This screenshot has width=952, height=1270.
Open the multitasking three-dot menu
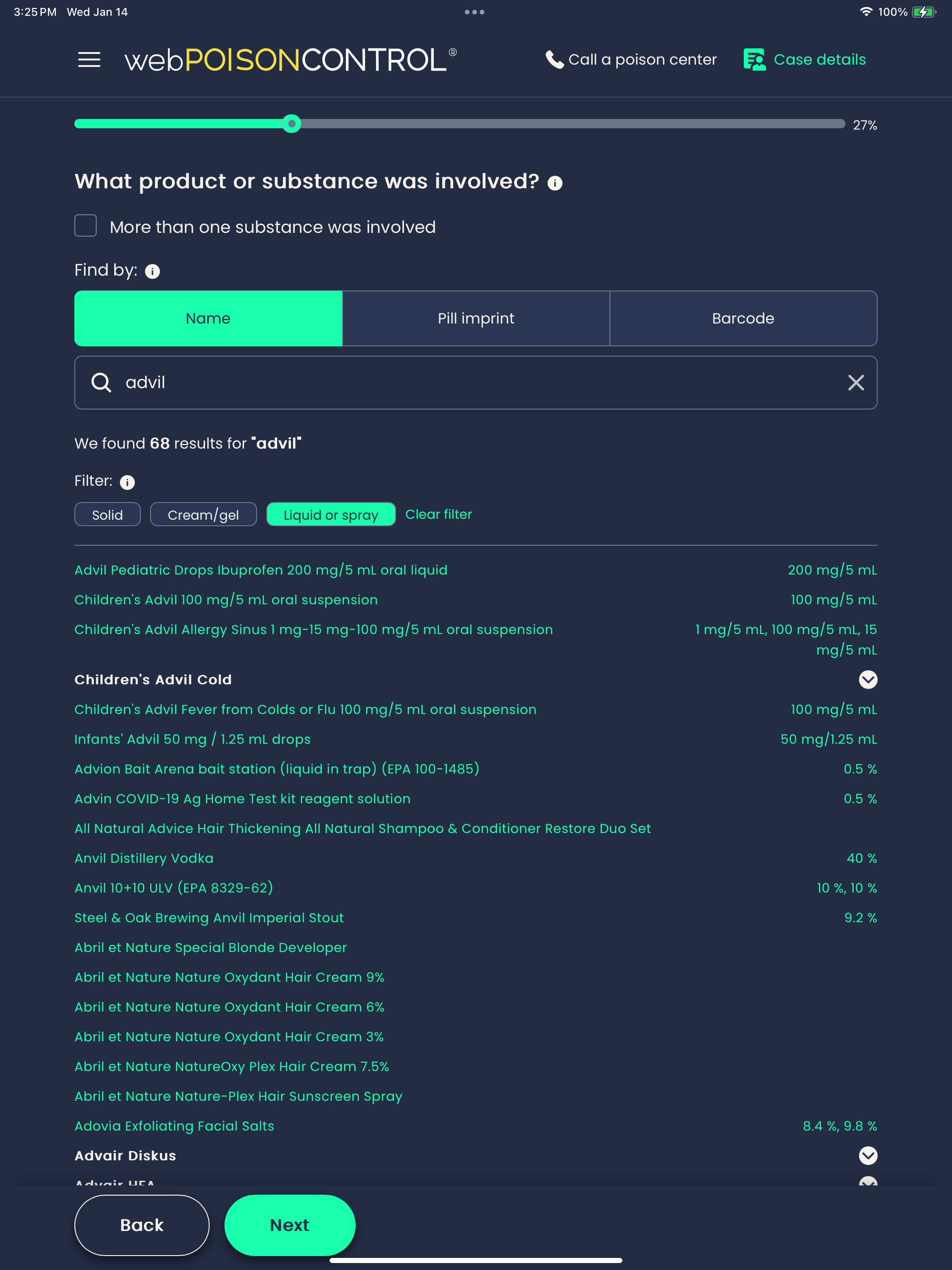[x=475, y=12]
